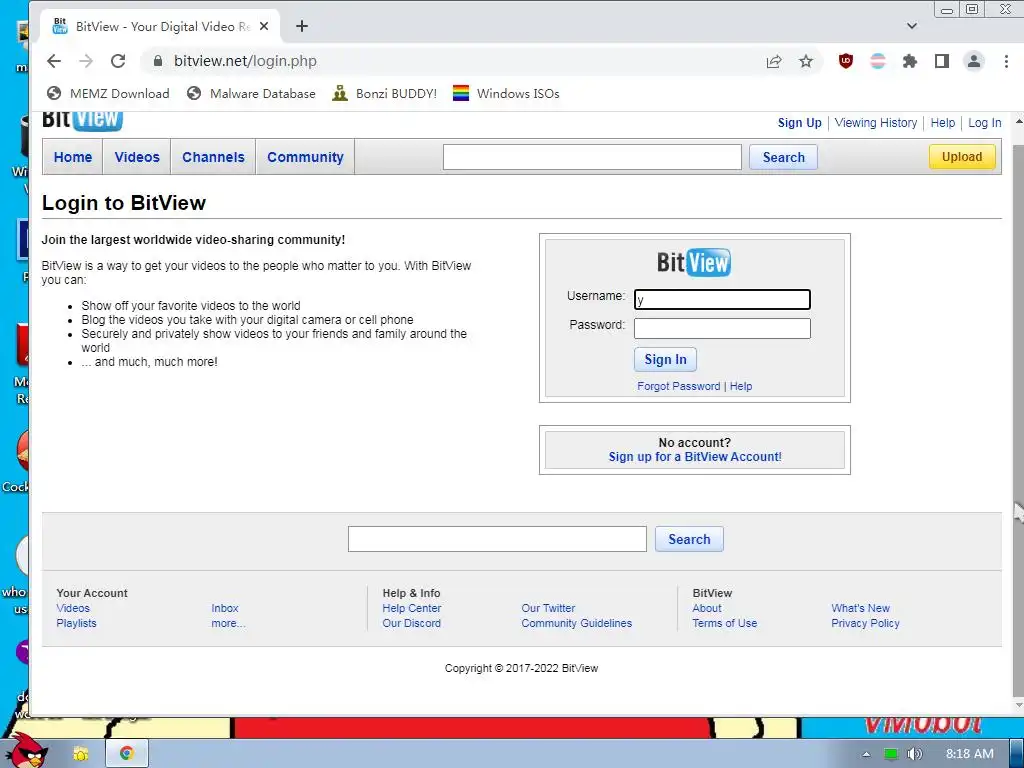1024x768 pixels.
Task: Click the bottom Search button
Action: pos(689,539)
